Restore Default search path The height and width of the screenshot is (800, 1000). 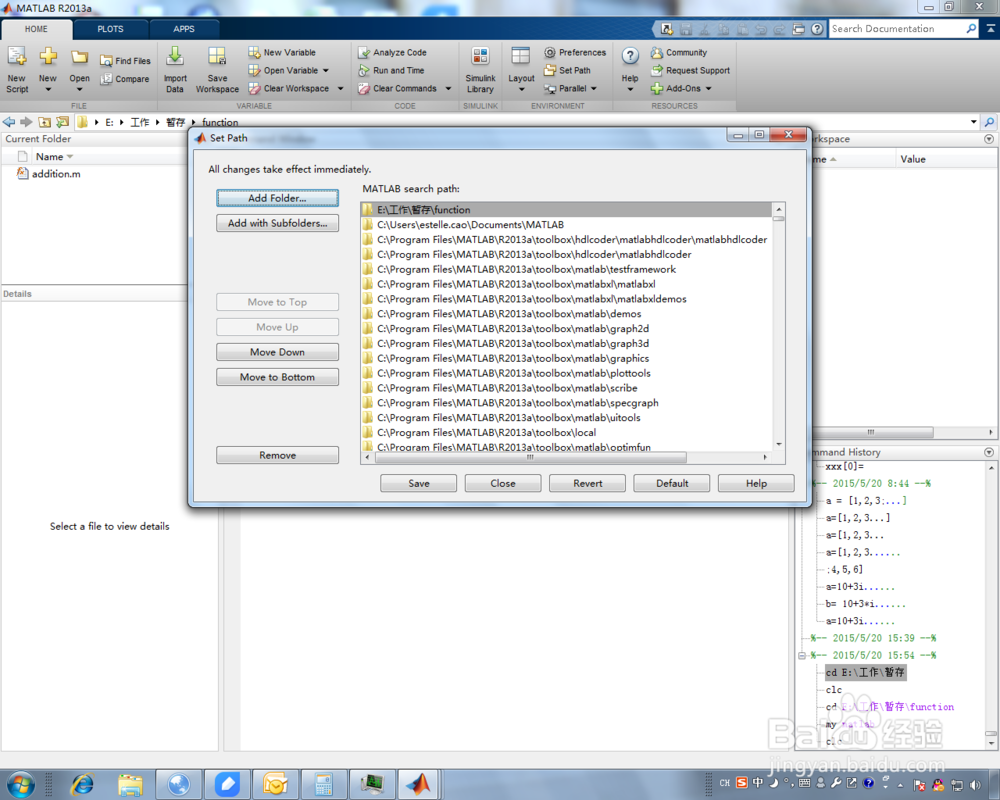click(x=672, y=483)
